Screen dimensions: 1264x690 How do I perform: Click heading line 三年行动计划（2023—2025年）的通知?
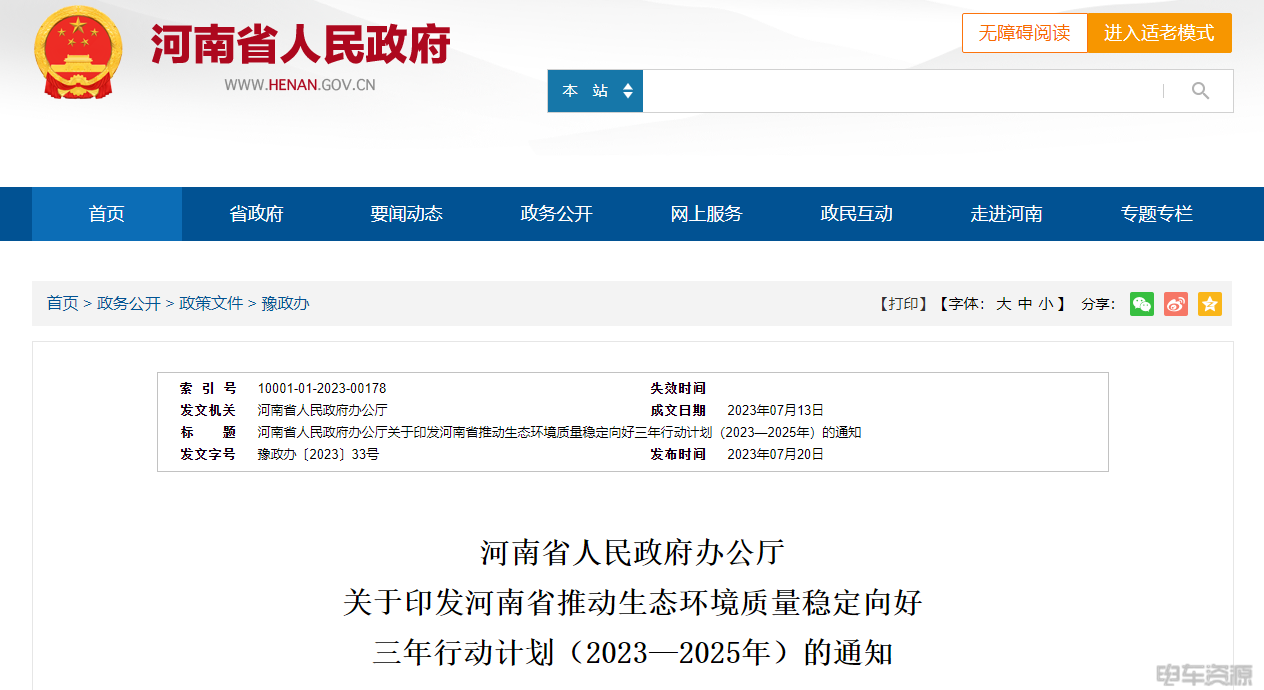click(632, 653)
